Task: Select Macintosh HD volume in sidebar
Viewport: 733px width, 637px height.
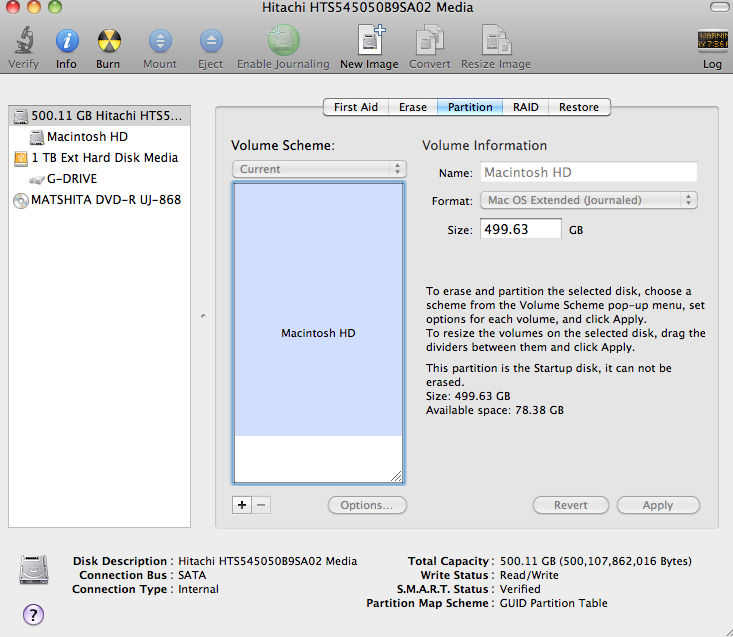Action: click(99, 136)
